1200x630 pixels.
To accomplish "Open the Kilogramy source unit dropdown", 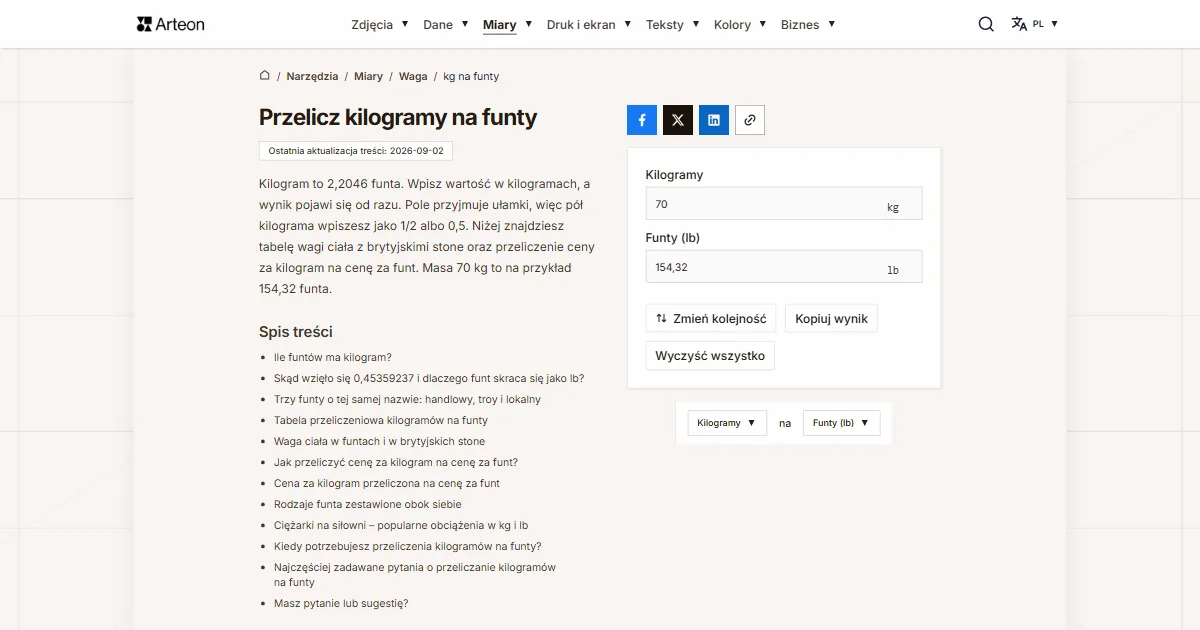I will coord(727,423).
